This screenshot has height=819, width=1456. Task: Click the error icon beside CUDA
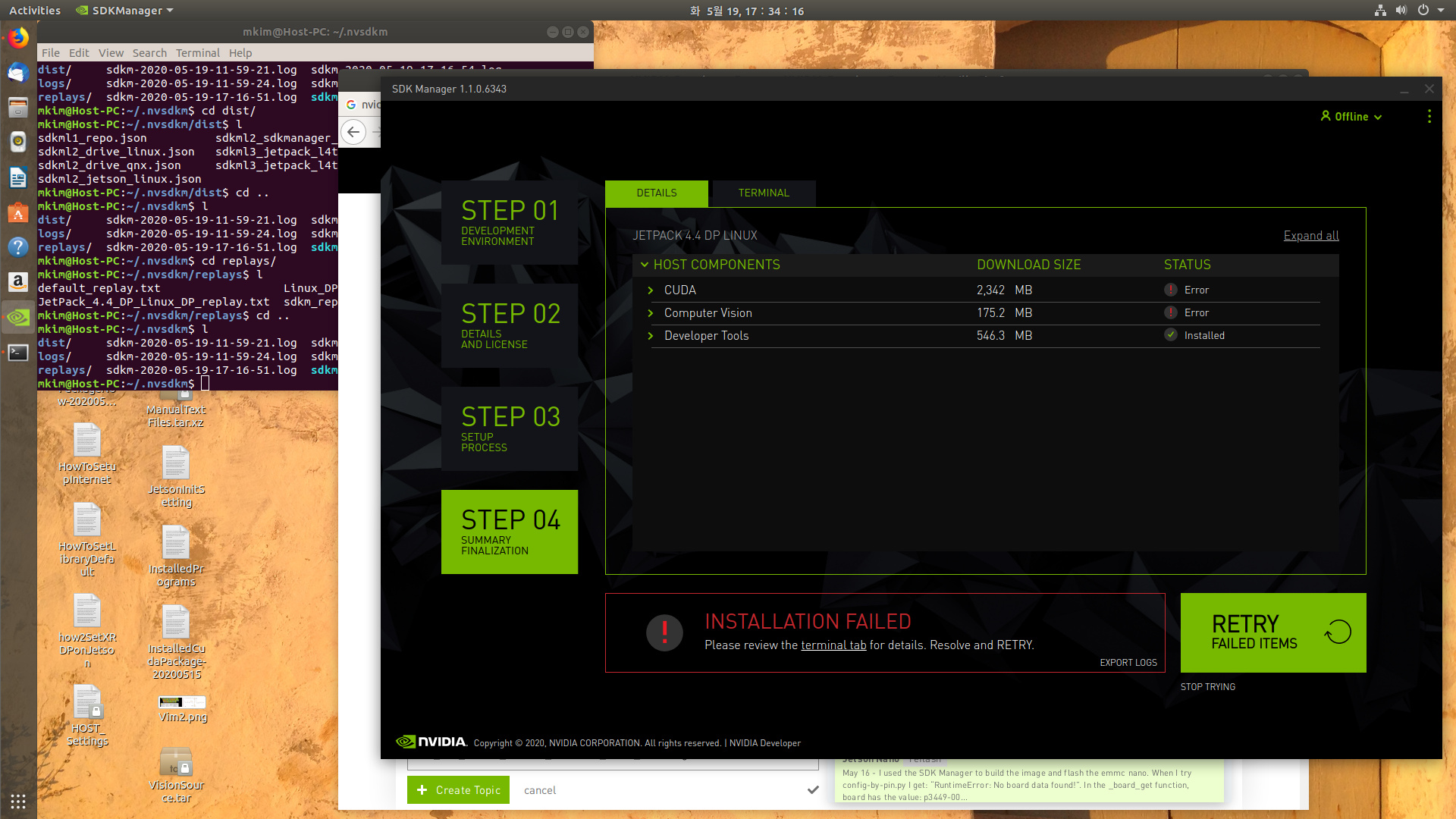coord(1171,290)
